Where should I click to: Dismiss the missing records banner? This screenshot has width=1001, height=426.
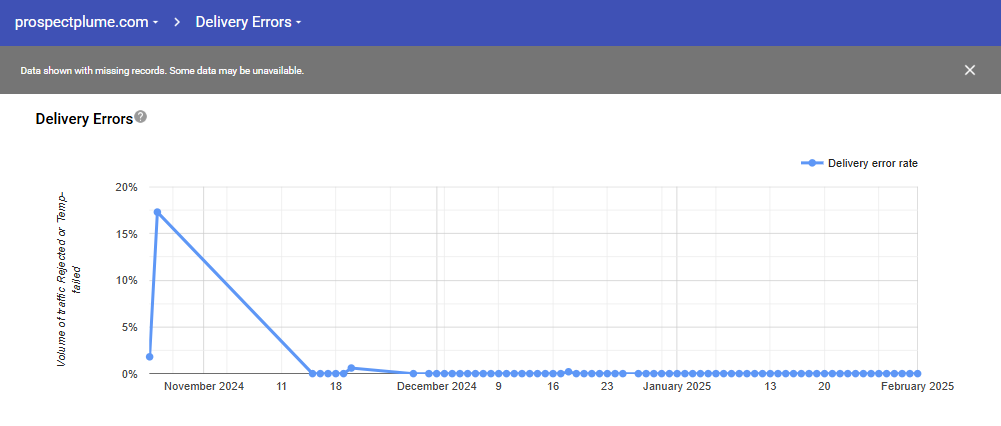[x=969, y=70]
